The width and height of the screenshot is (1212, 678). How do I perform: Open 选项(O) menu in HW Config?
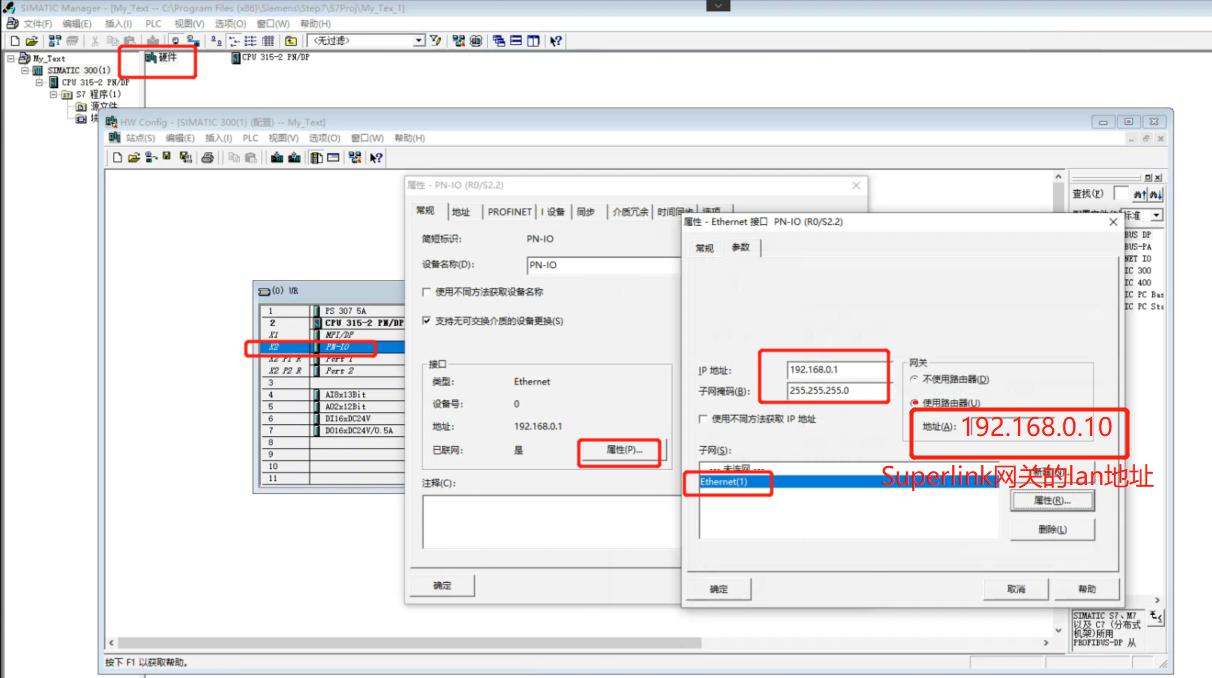324,138
